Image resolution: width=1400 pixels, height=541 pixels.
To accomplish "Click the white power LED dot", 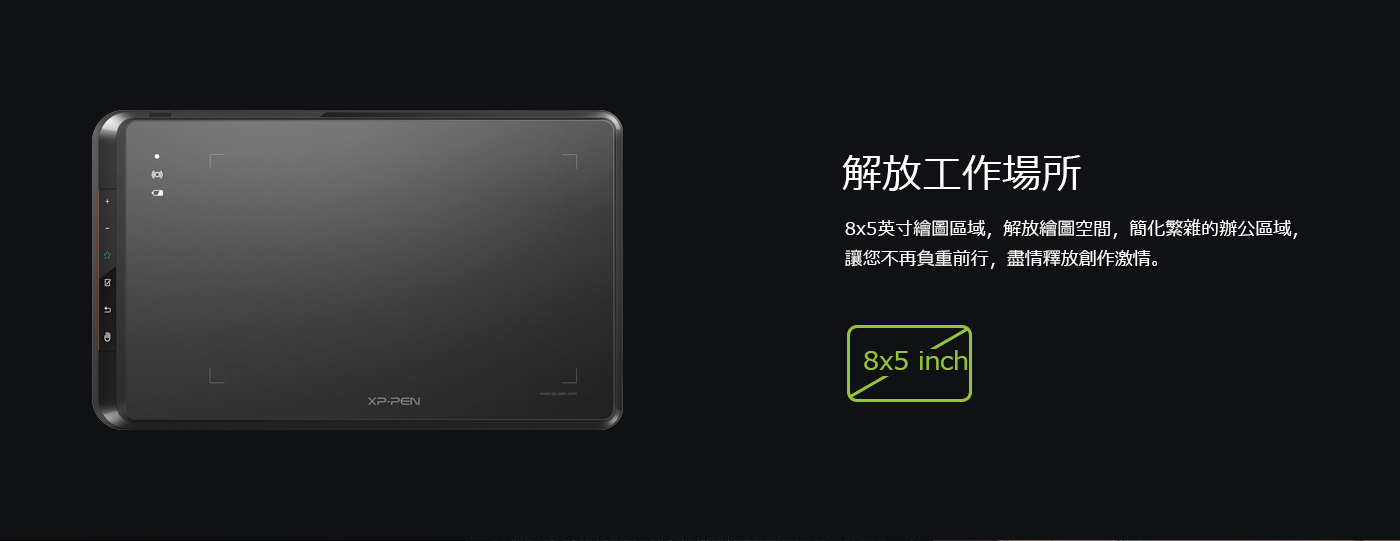I will coord(157,157).
